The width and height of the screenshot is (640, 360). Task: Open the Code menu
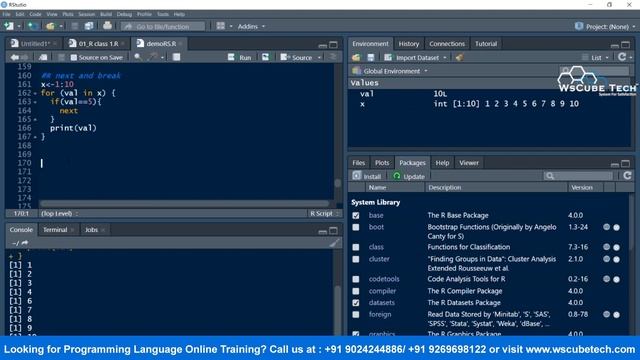click(35, 14)
